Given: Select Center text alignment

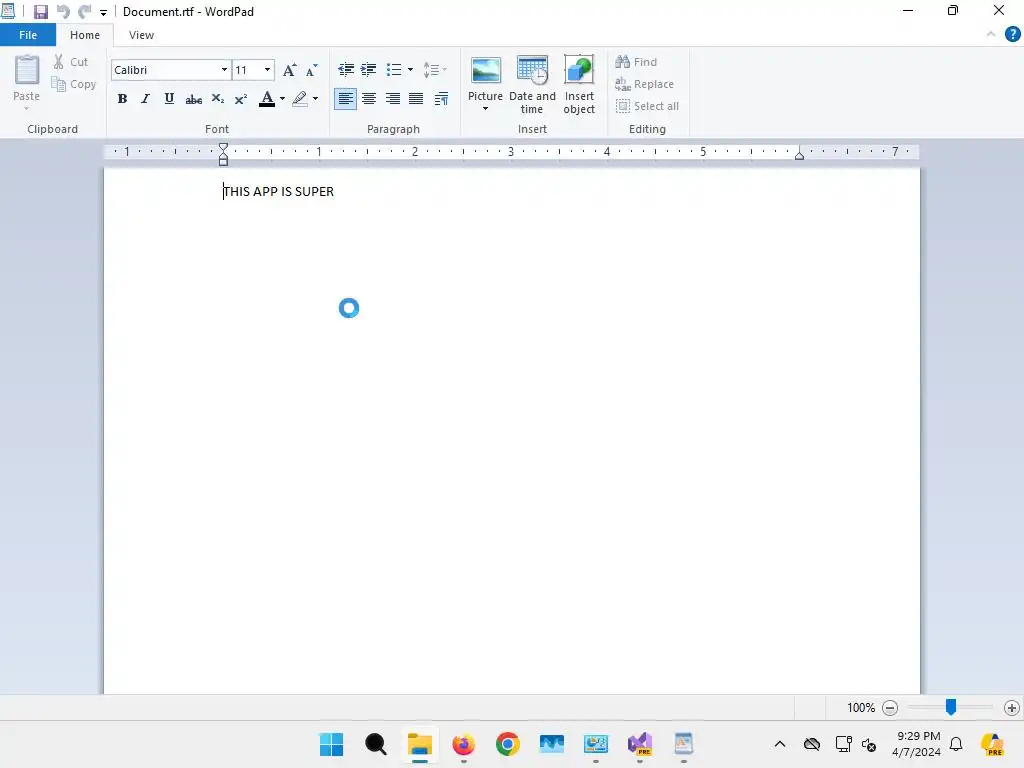Looking at the screenshot, I should (369, 99).
